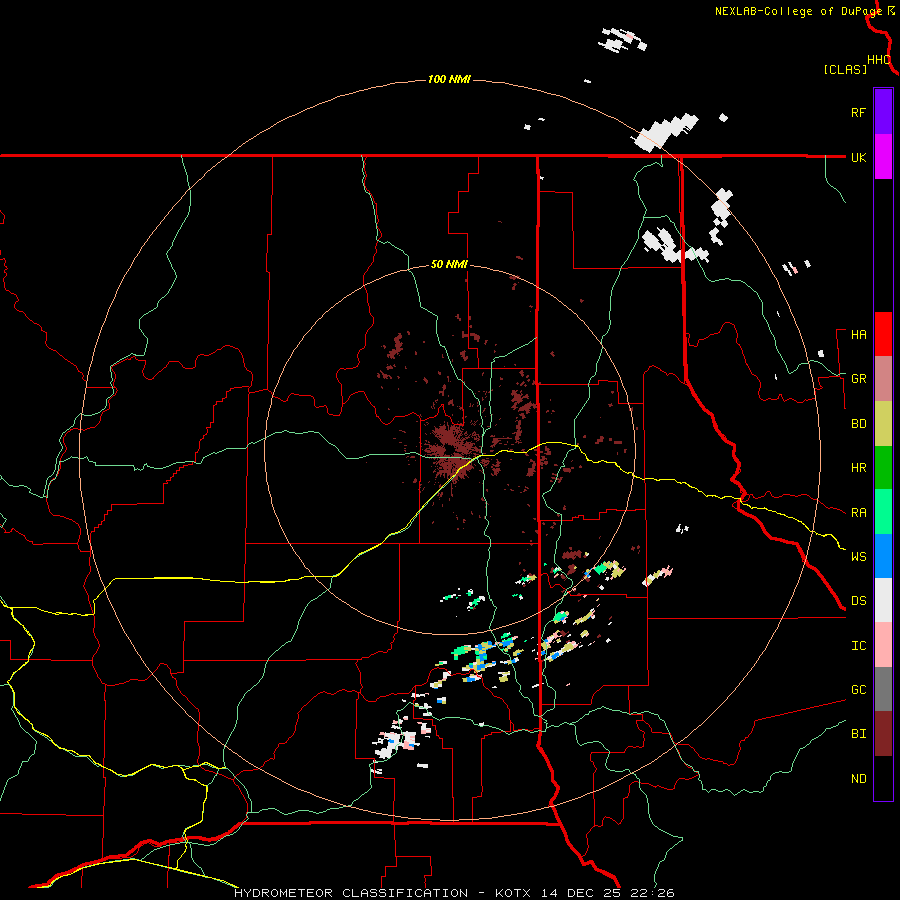Click the HR green legend swatch

point(883,468)
